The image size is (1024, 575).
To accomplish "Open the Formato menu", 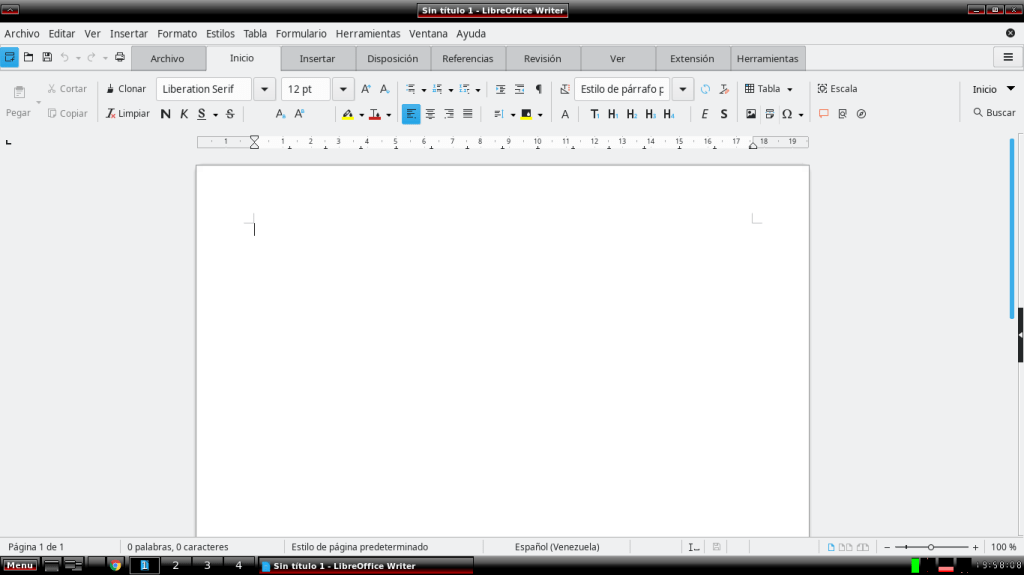I will pos(177,33).
